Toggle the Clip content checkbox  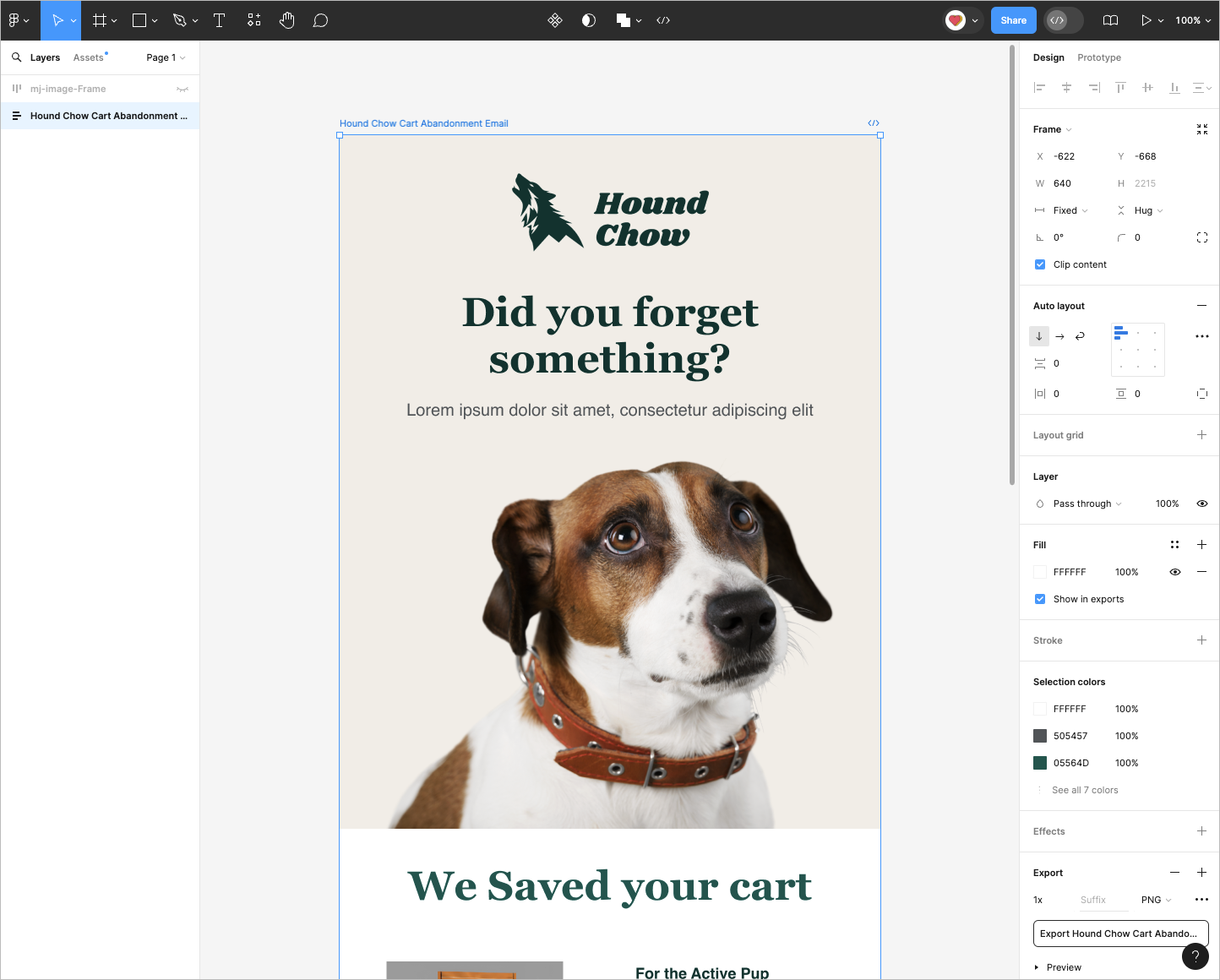tap(1040, 264)
